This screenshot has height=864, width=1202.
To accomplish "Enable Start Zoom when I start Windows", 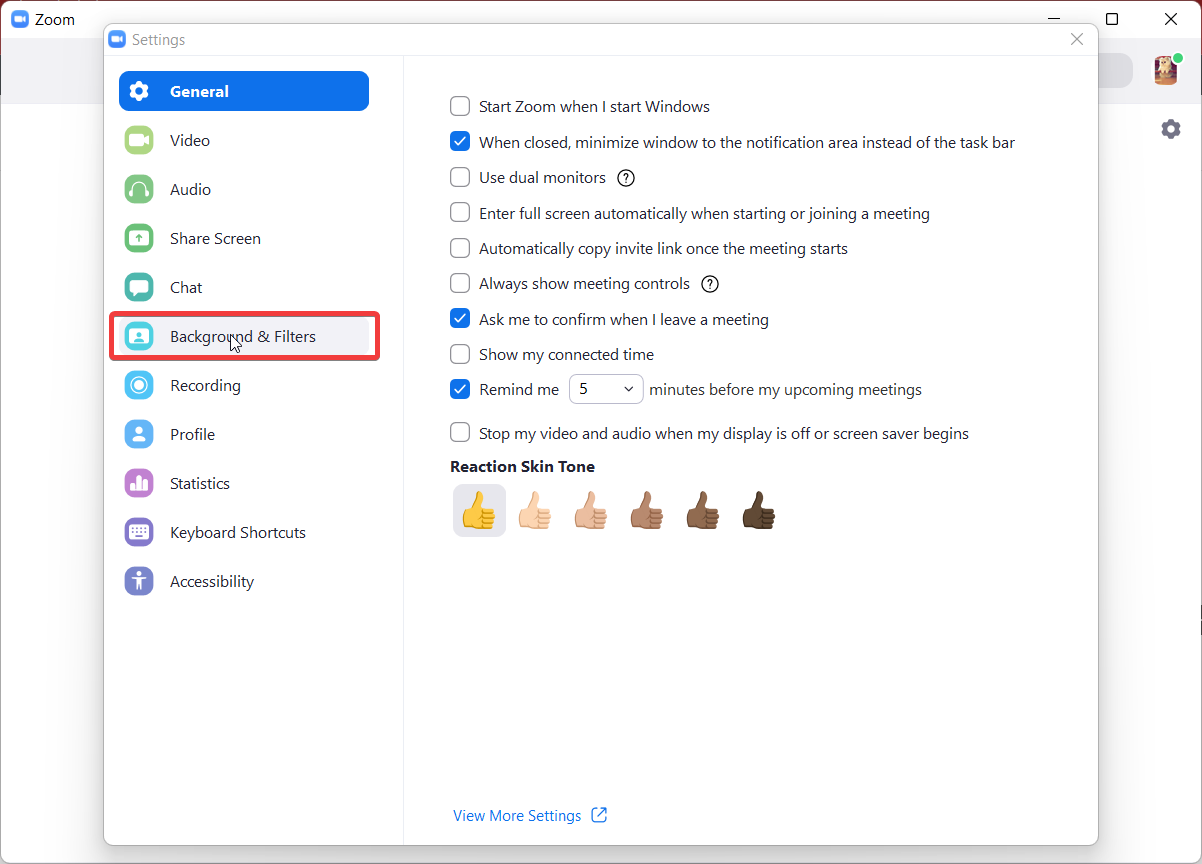I will [460, 106].
